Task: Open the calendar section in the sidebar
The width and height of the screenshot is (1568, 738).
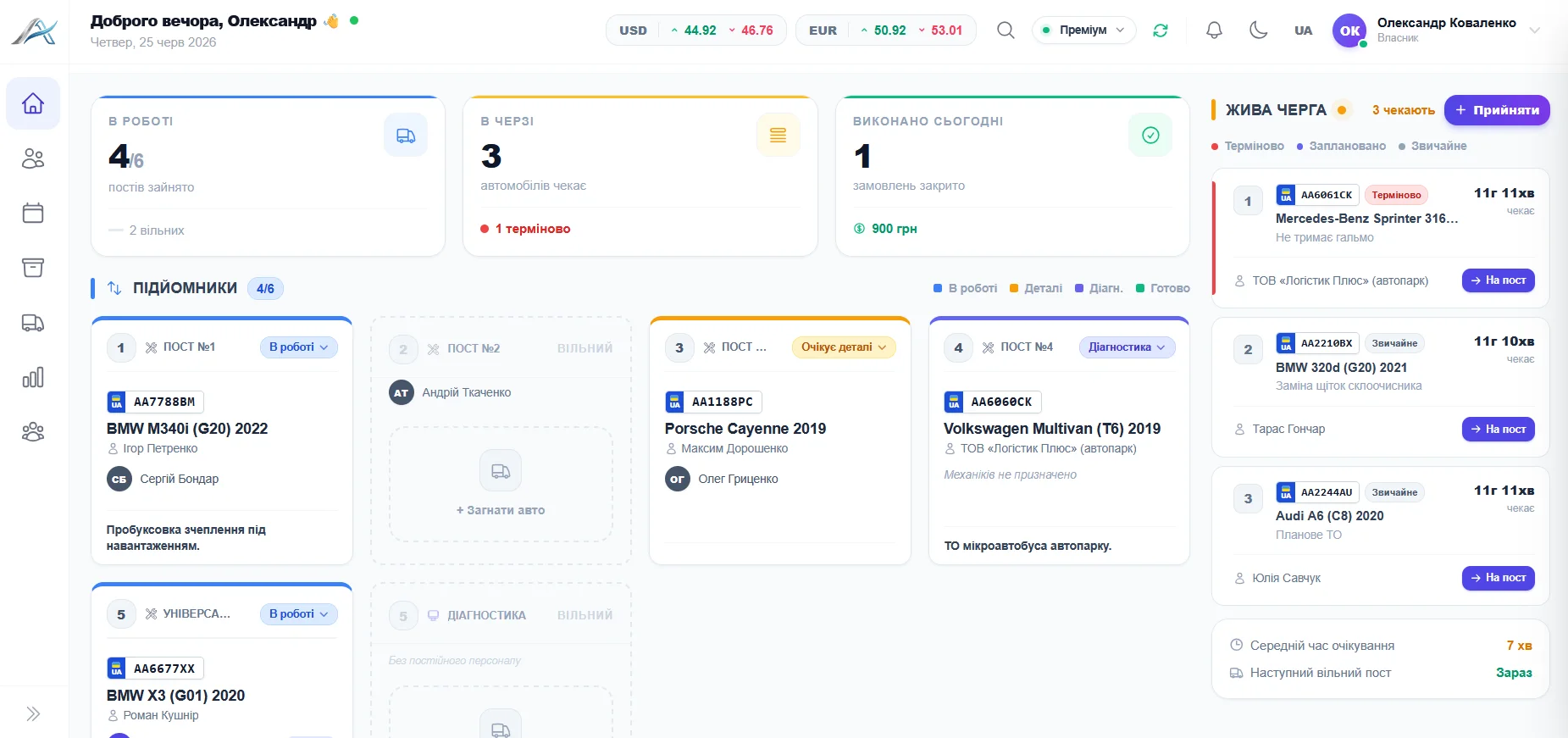Action: tap(33, 213)
